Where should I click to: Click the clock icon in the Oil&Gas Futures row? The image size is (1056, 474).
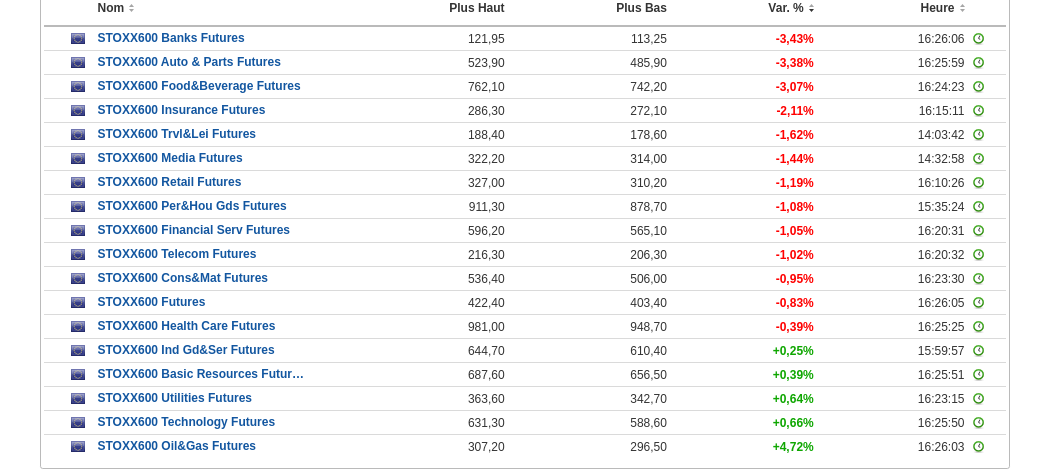[978, 447]
